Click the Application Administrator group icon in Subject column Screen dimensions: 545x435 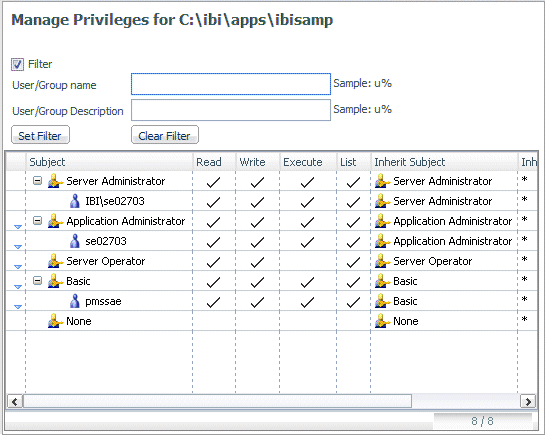click(x=55, y=221)
